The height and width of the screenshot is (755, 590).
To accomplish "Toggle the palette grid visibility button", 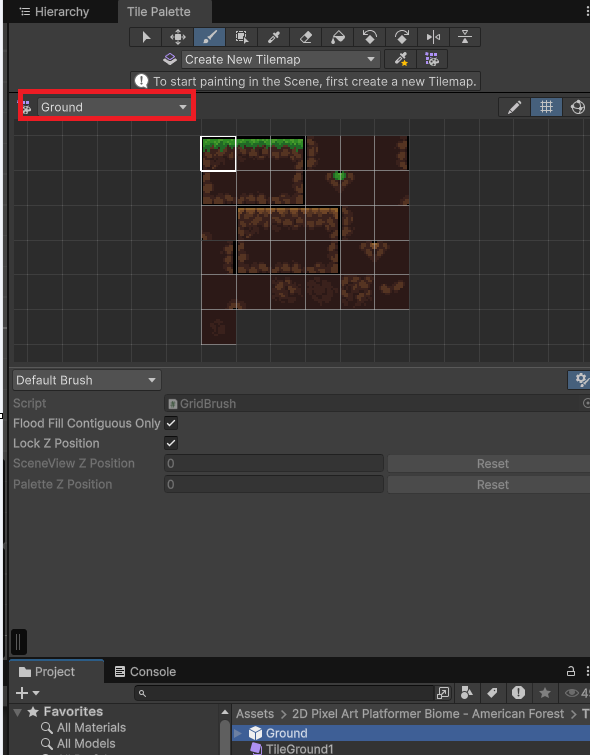I will point(546,107).
